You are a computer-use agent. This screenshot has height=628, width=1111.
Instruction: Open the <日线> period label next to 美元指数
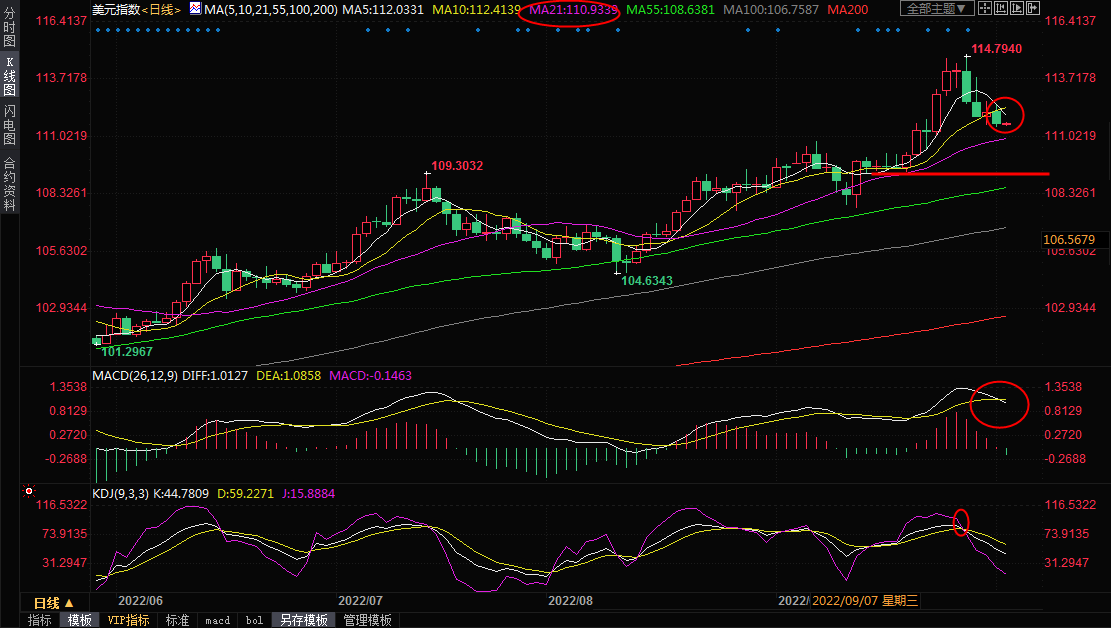coord(161,9)
